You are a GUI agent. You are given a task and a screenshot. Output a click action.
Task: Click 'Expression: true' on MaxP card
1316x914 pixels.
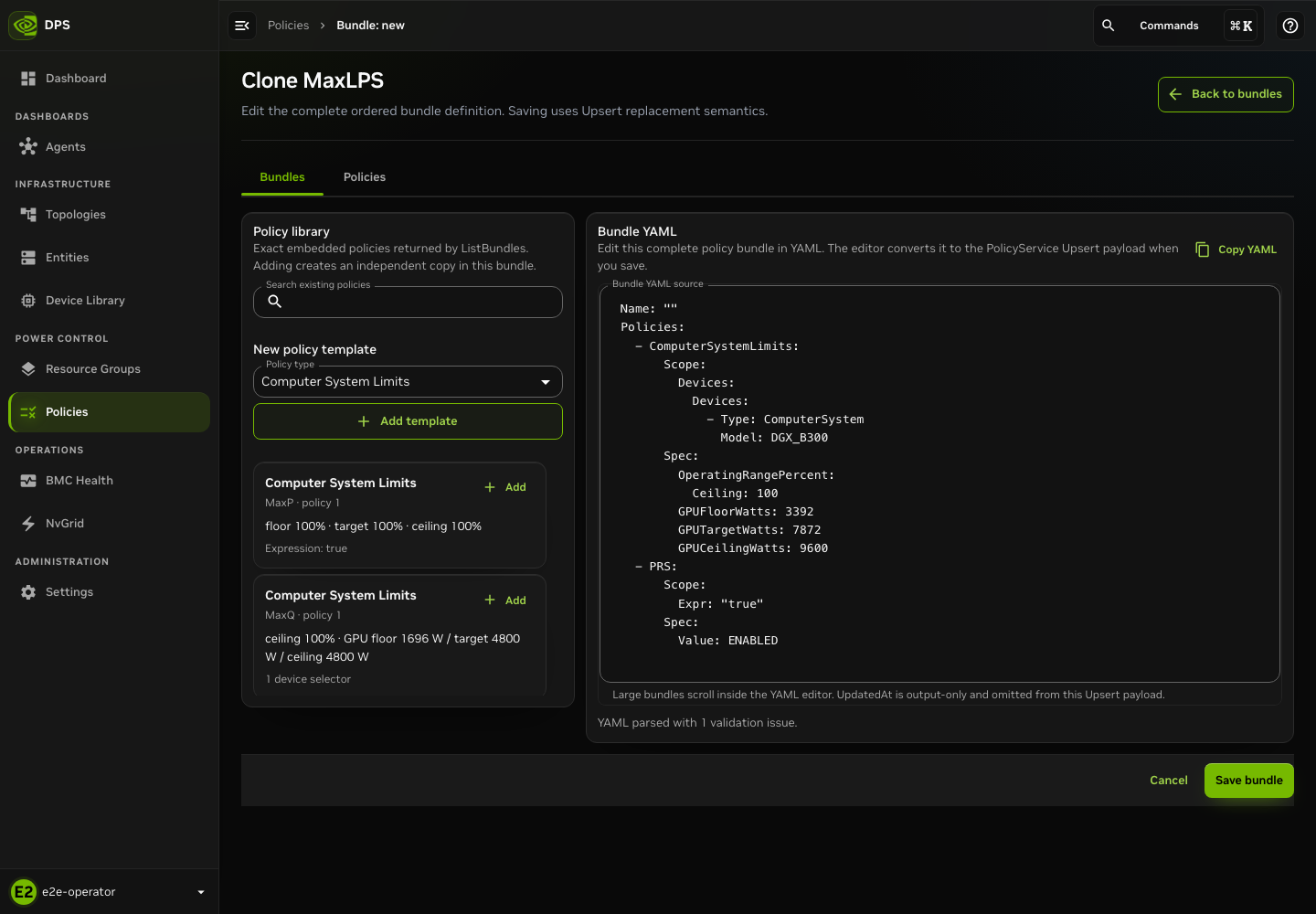pos(306,548)
